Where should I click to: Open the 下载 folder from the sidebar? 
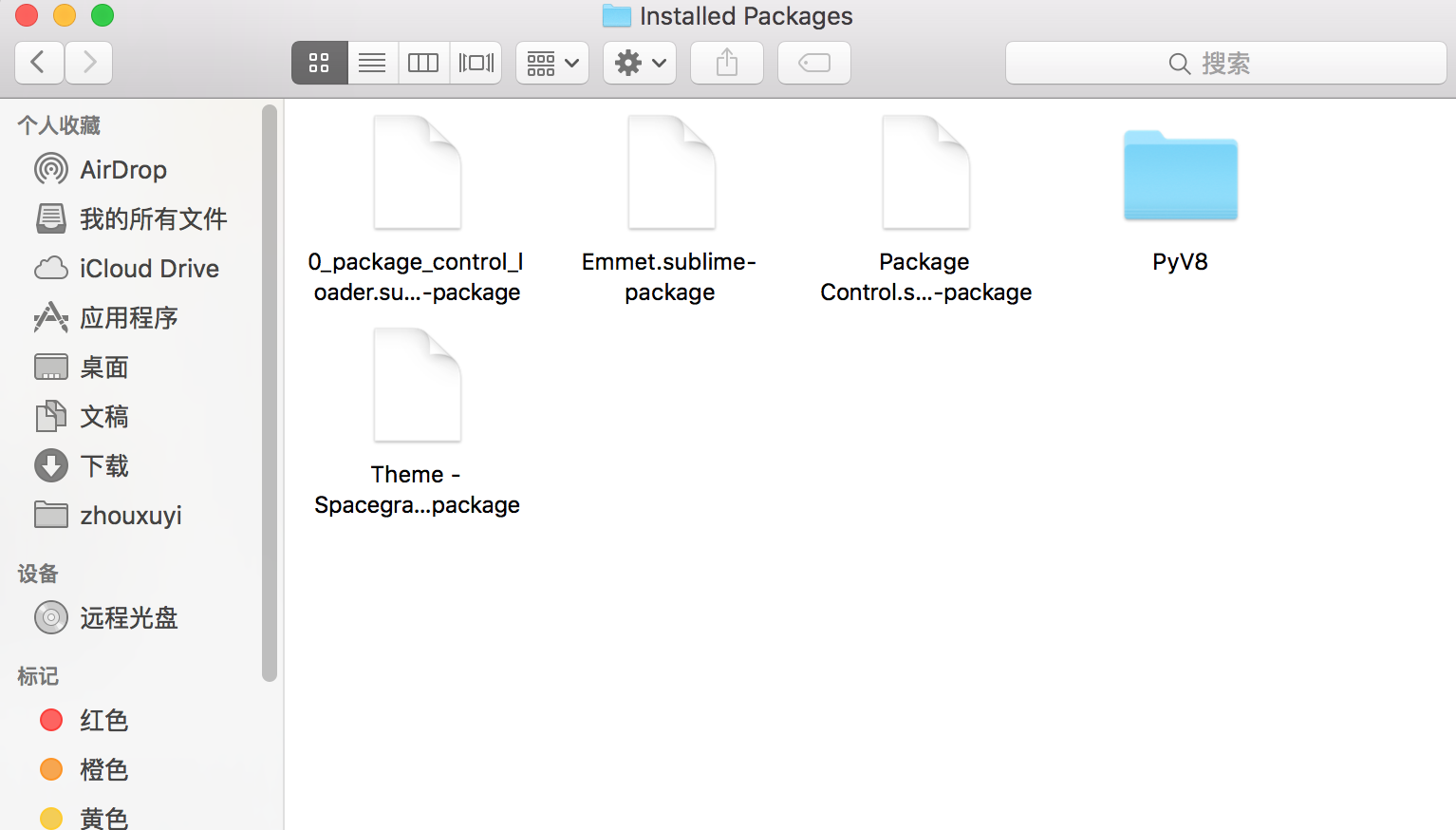point(103,465)
